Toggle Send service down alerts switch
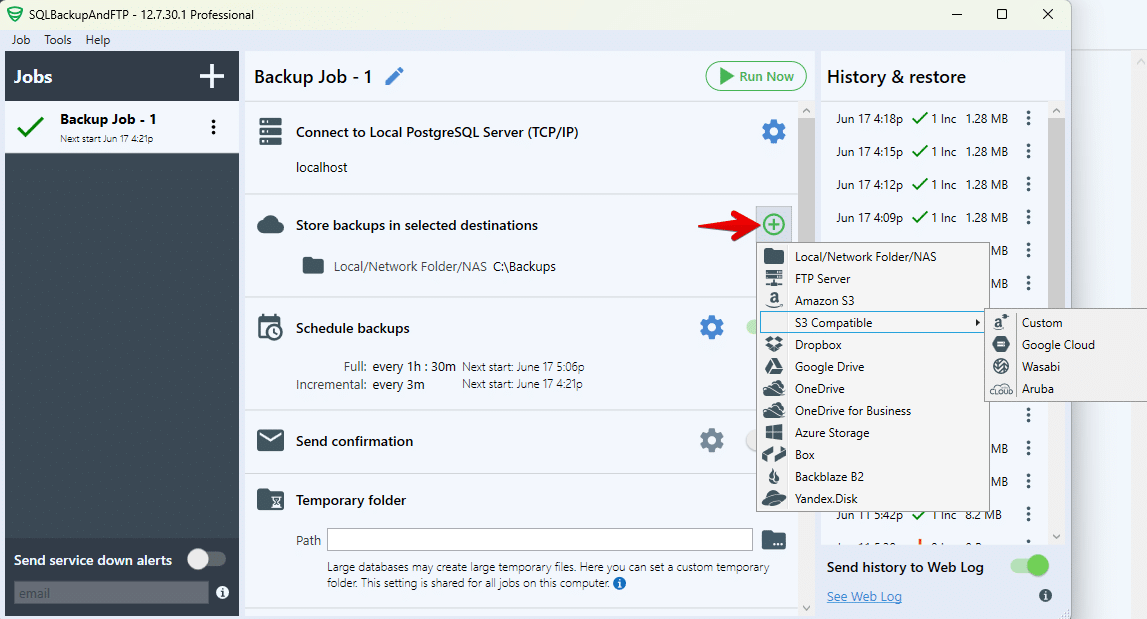Screen dimensions: 1147x619 coord(206,560)
